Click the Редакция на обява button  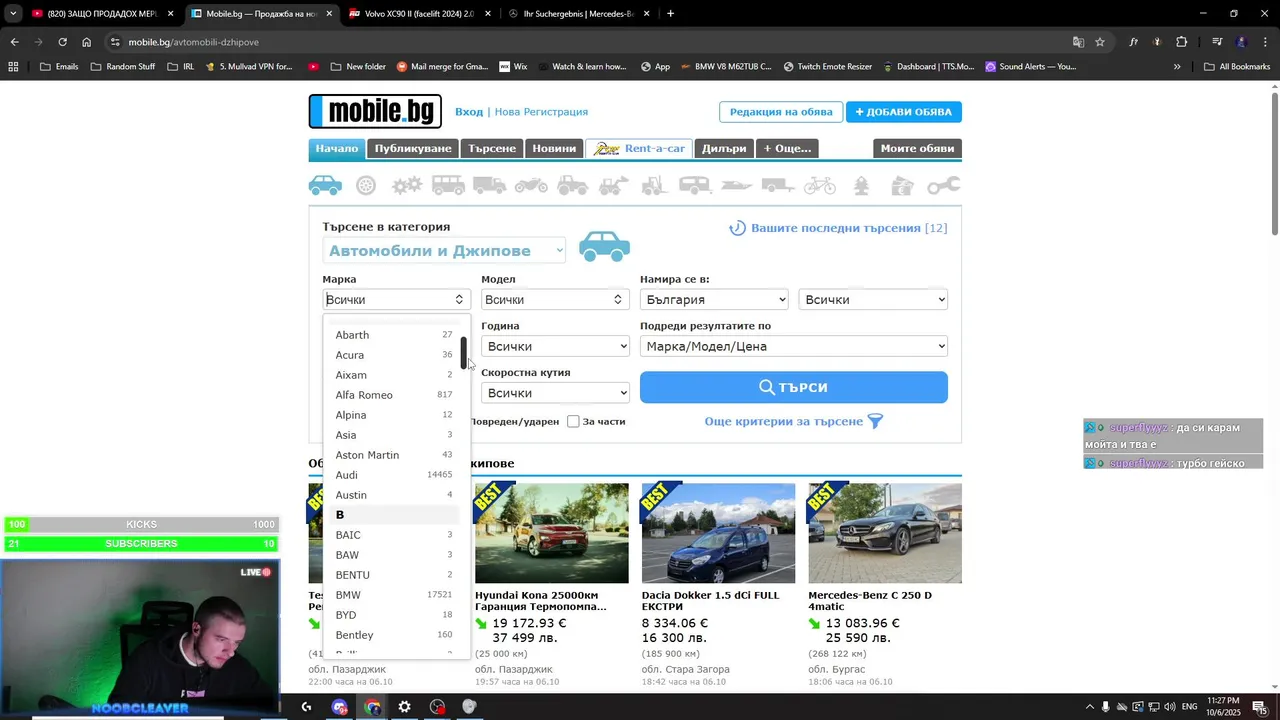point(781,112)
